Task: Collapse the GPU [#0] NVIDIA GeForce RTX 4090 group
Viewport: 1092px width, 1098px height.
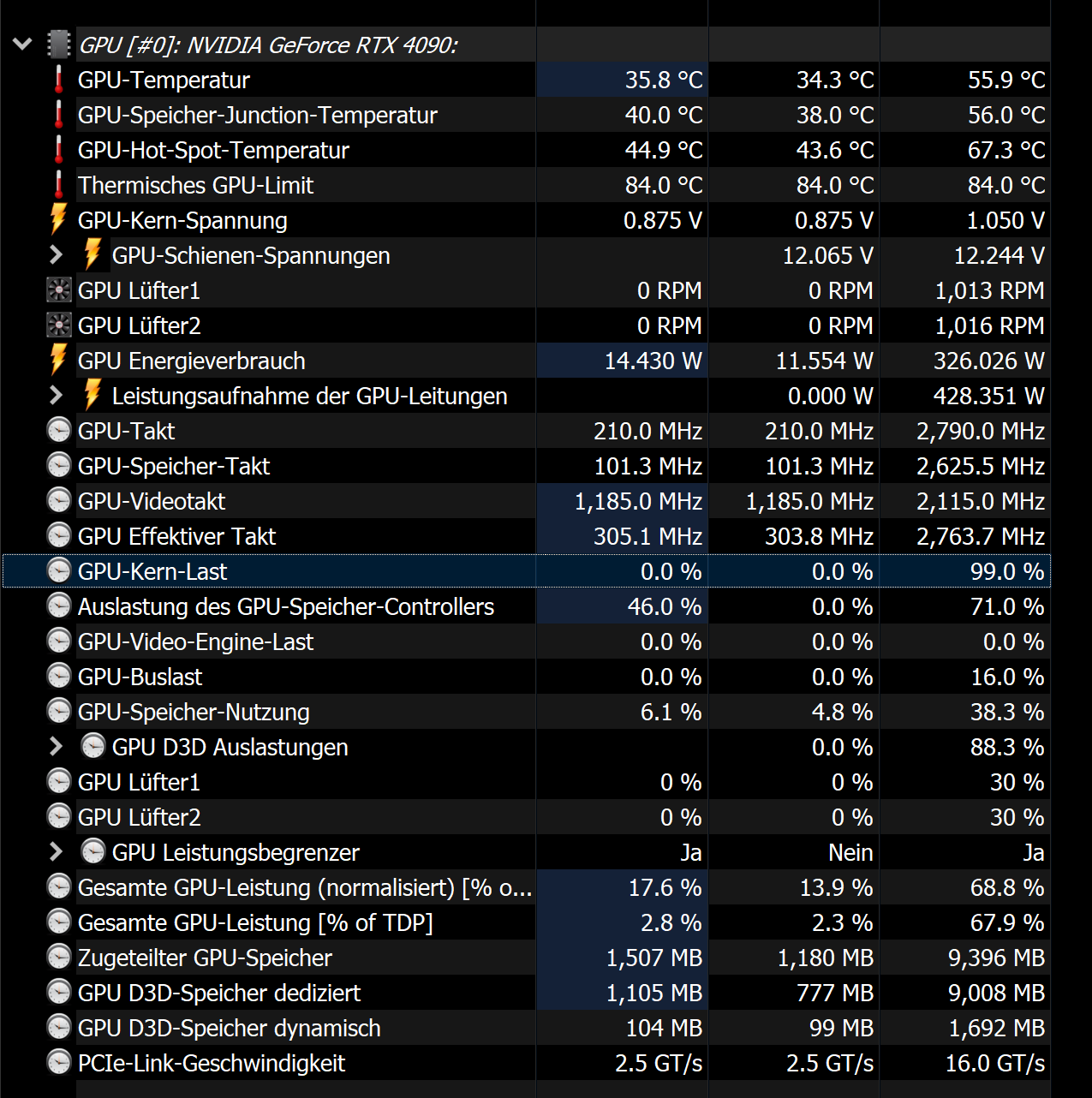Action: [x=23, y=45]
